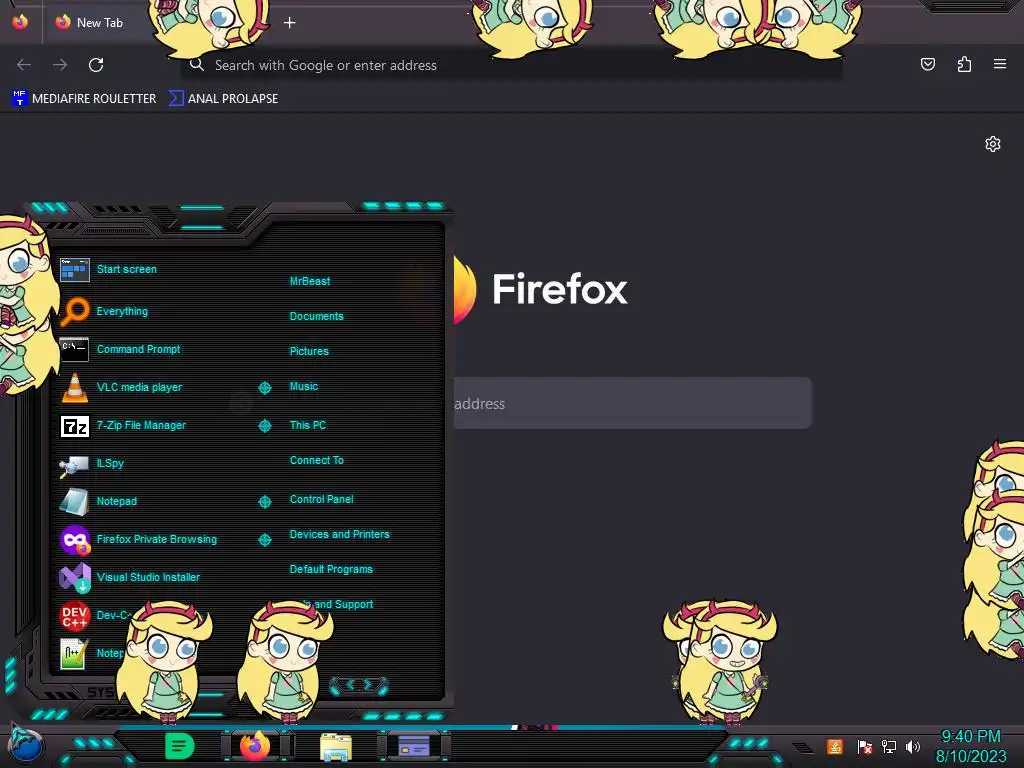
Task: Open This PC in start menu
Action: point(308,425)
